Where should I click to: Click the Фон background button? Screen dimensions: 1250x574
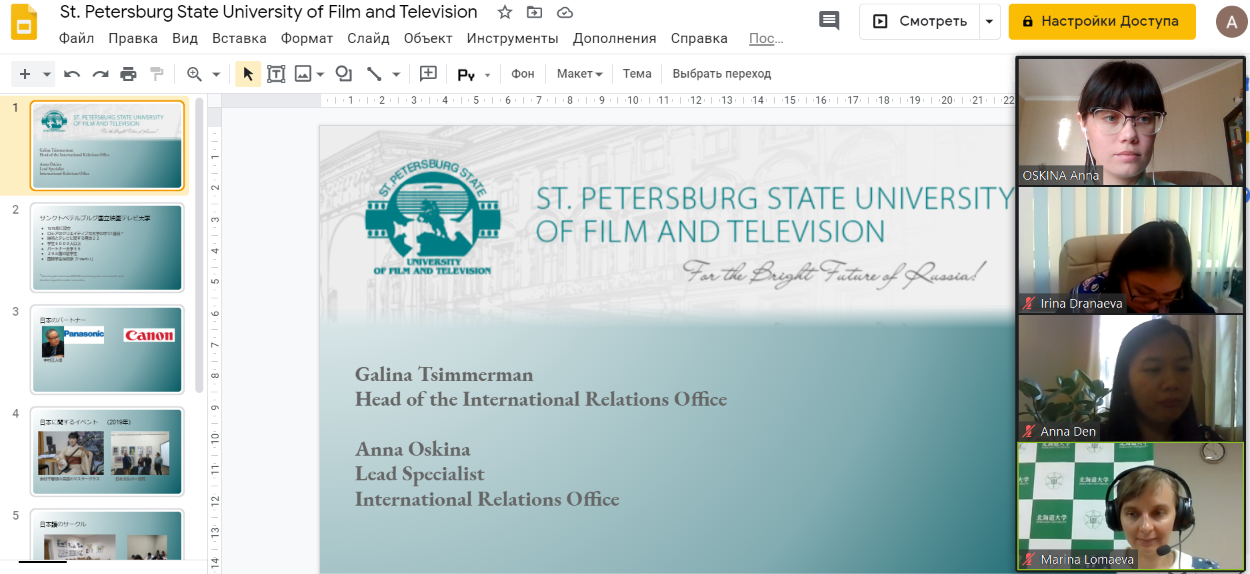[523, 74]
